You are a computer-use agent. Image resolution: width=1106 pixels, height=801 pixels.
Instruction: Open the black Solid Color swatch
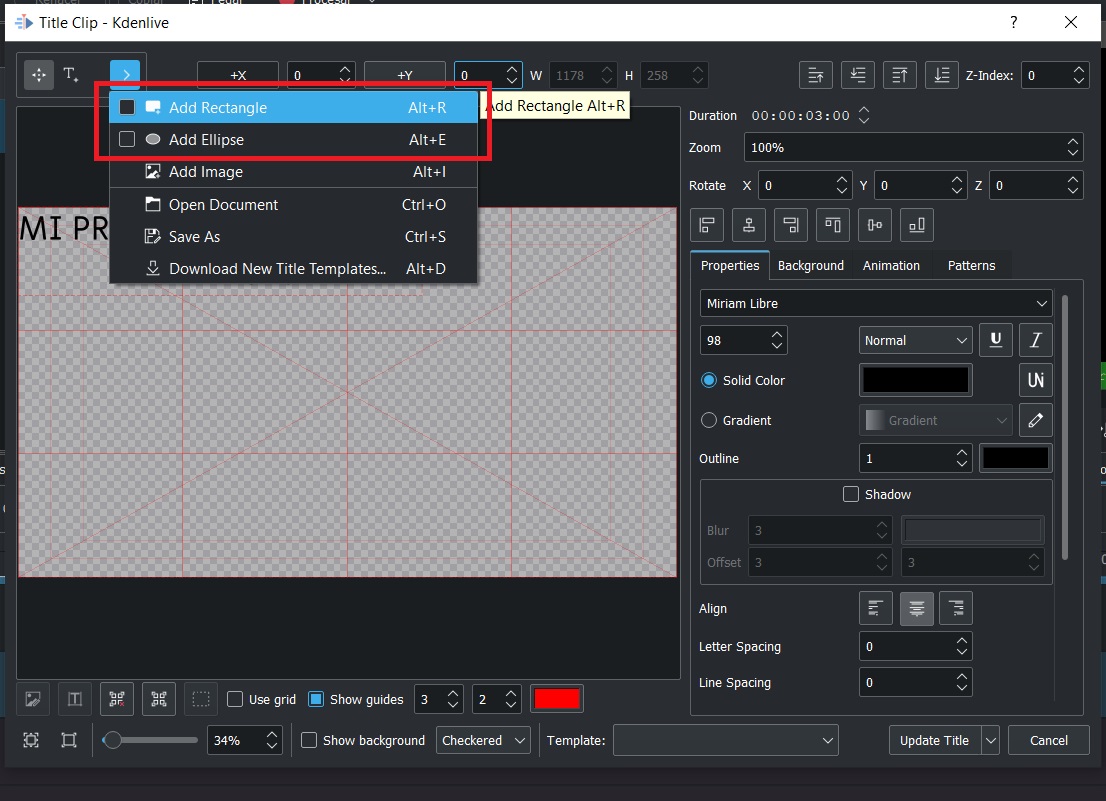(x=916, y=380)
